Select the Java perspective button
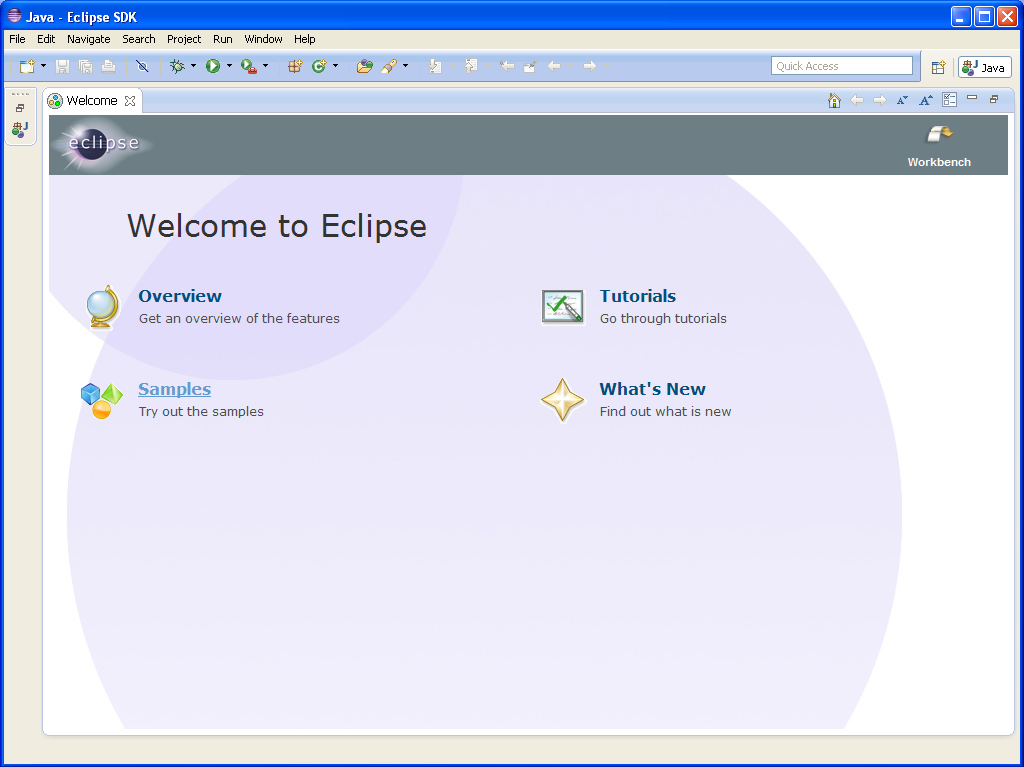Viewport: 1024px width, 767px height. coord(985,67)
